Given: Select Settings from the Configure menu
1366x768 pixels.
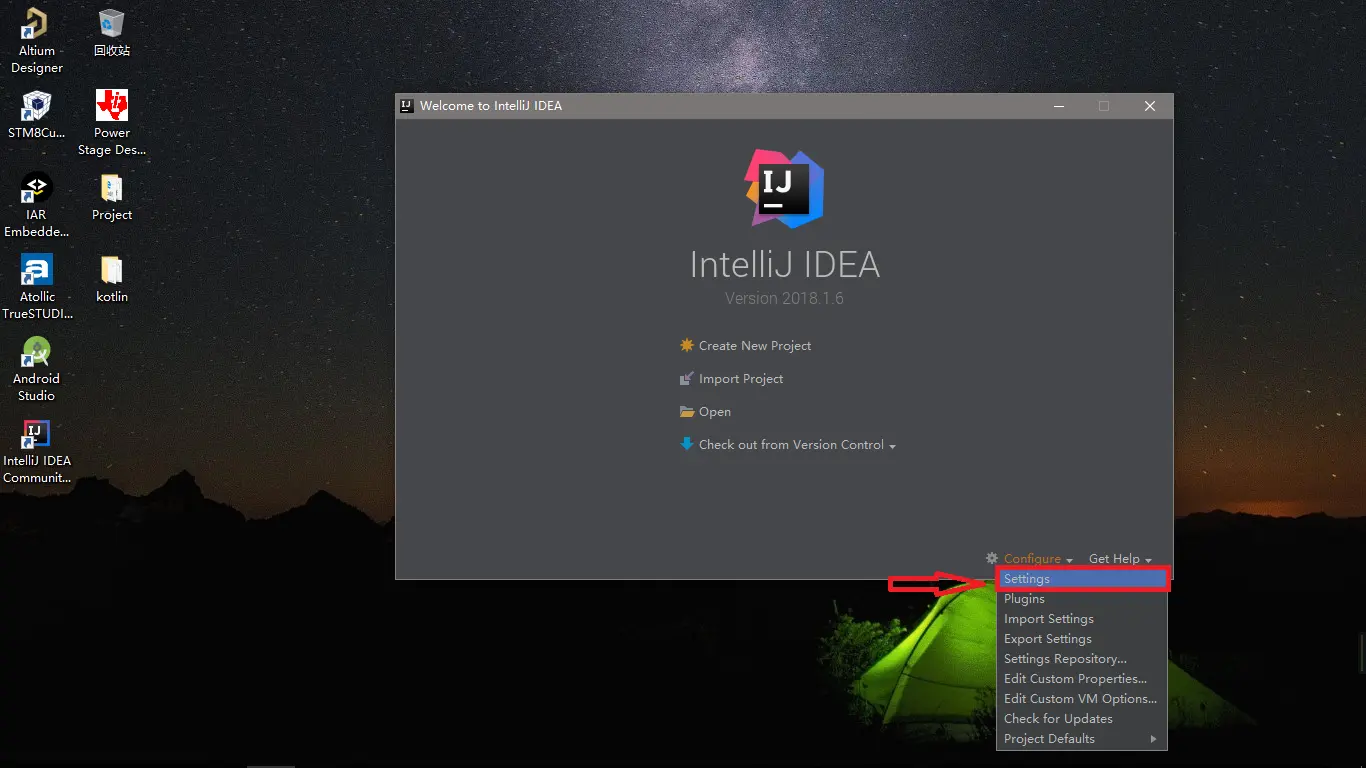Looking at the screenshot, I should [x=1082, y=579].
